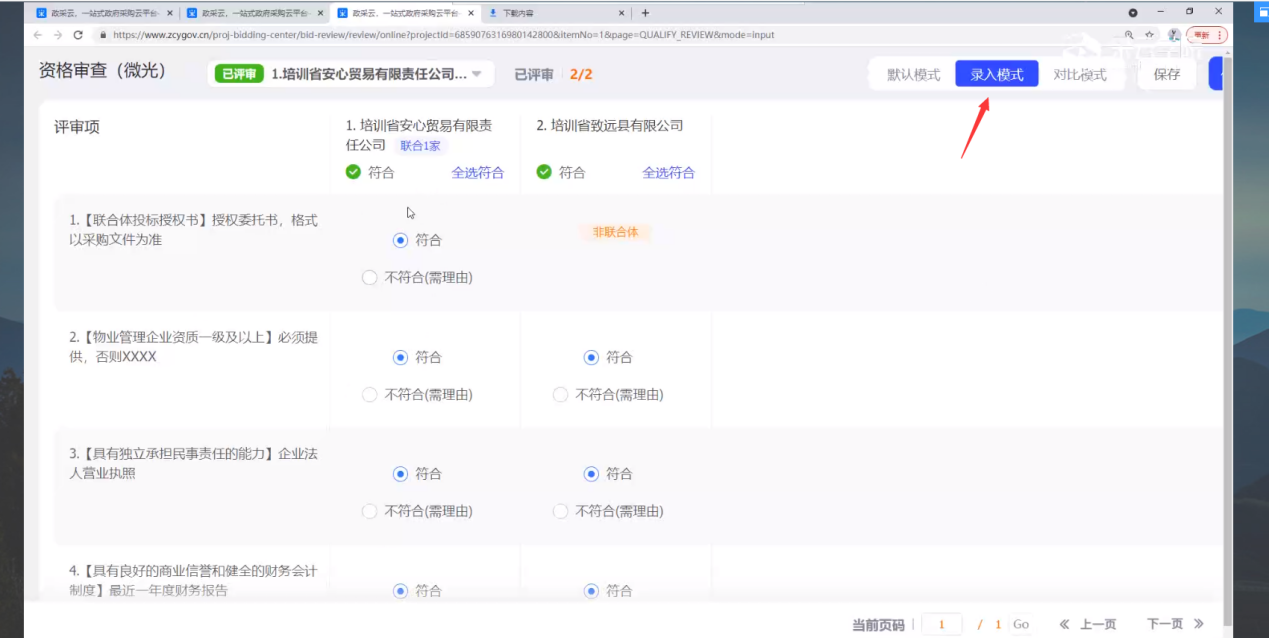Image resolution: width=1269 pixels, height=638 pixels.
Task: Click 全选符合 for 培训省致远县有限公司
Action: 669,172
